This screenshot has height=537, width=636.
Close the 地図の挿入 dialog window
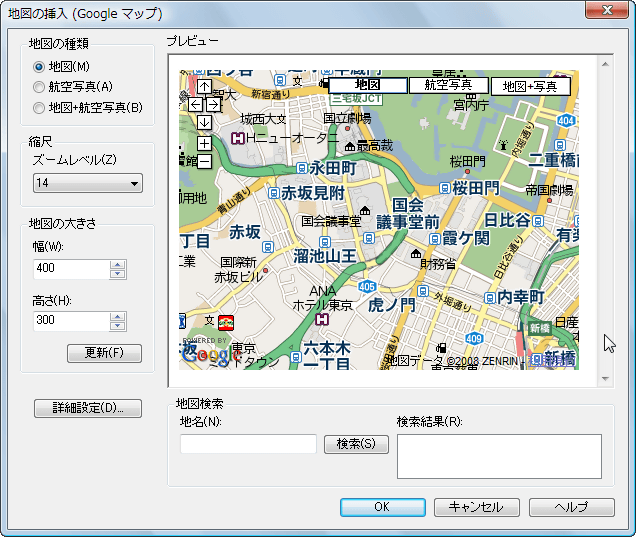click(606, 10)
